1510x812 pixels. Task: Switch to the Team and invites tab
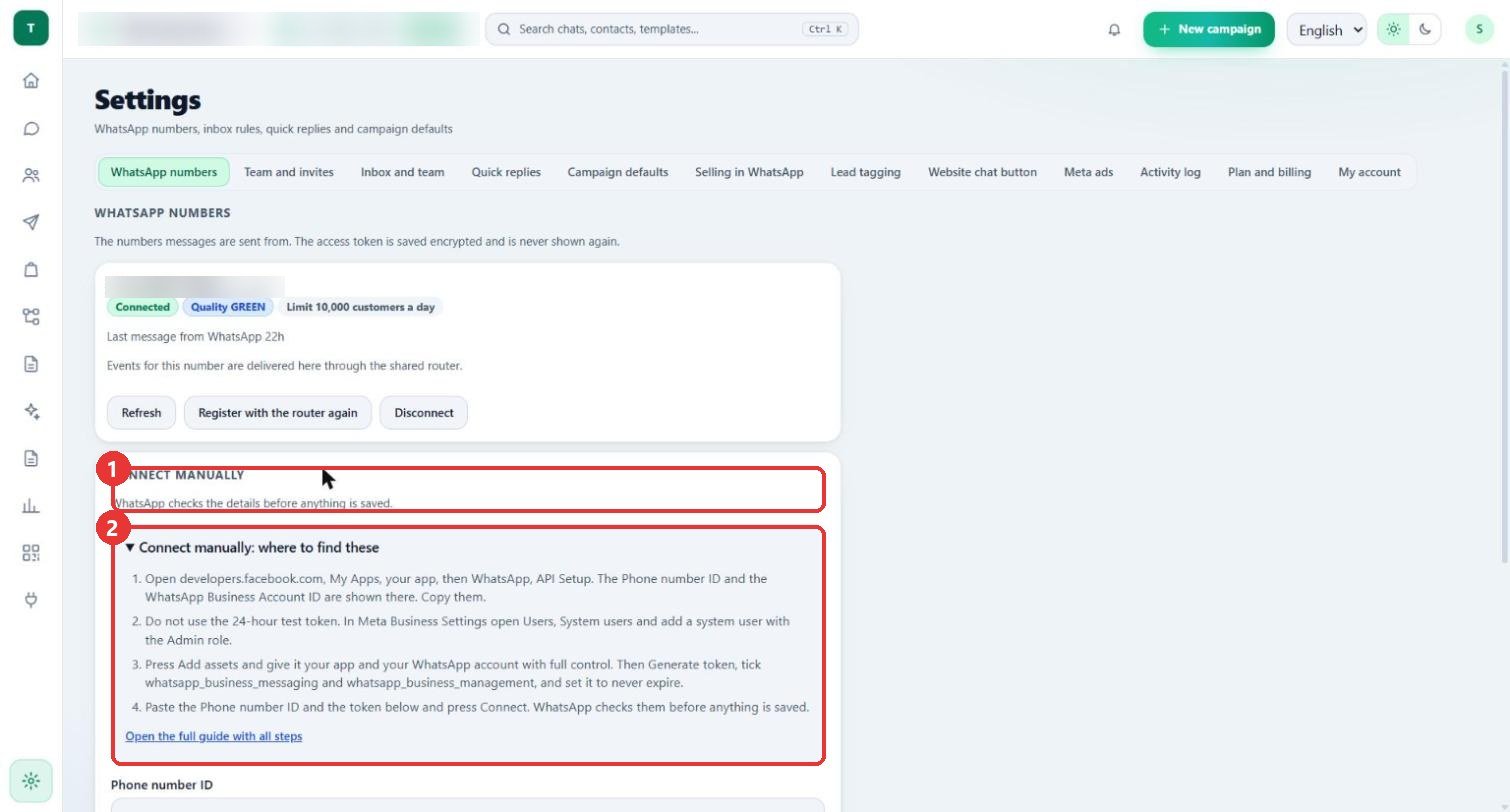289,172
